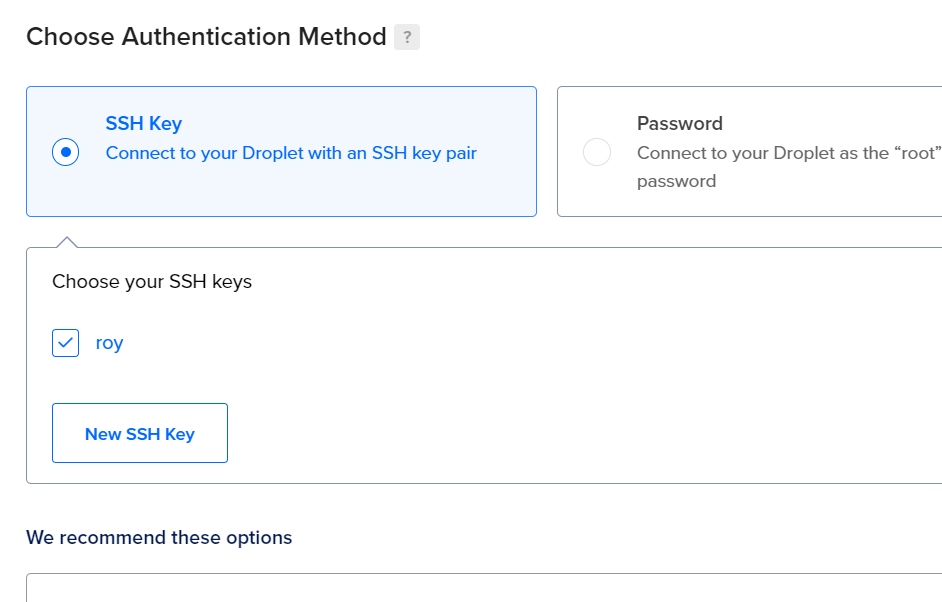The width and height of the screenshot is (942, 602).
Task: Click the "Password" card title
Action: (680, 124)
